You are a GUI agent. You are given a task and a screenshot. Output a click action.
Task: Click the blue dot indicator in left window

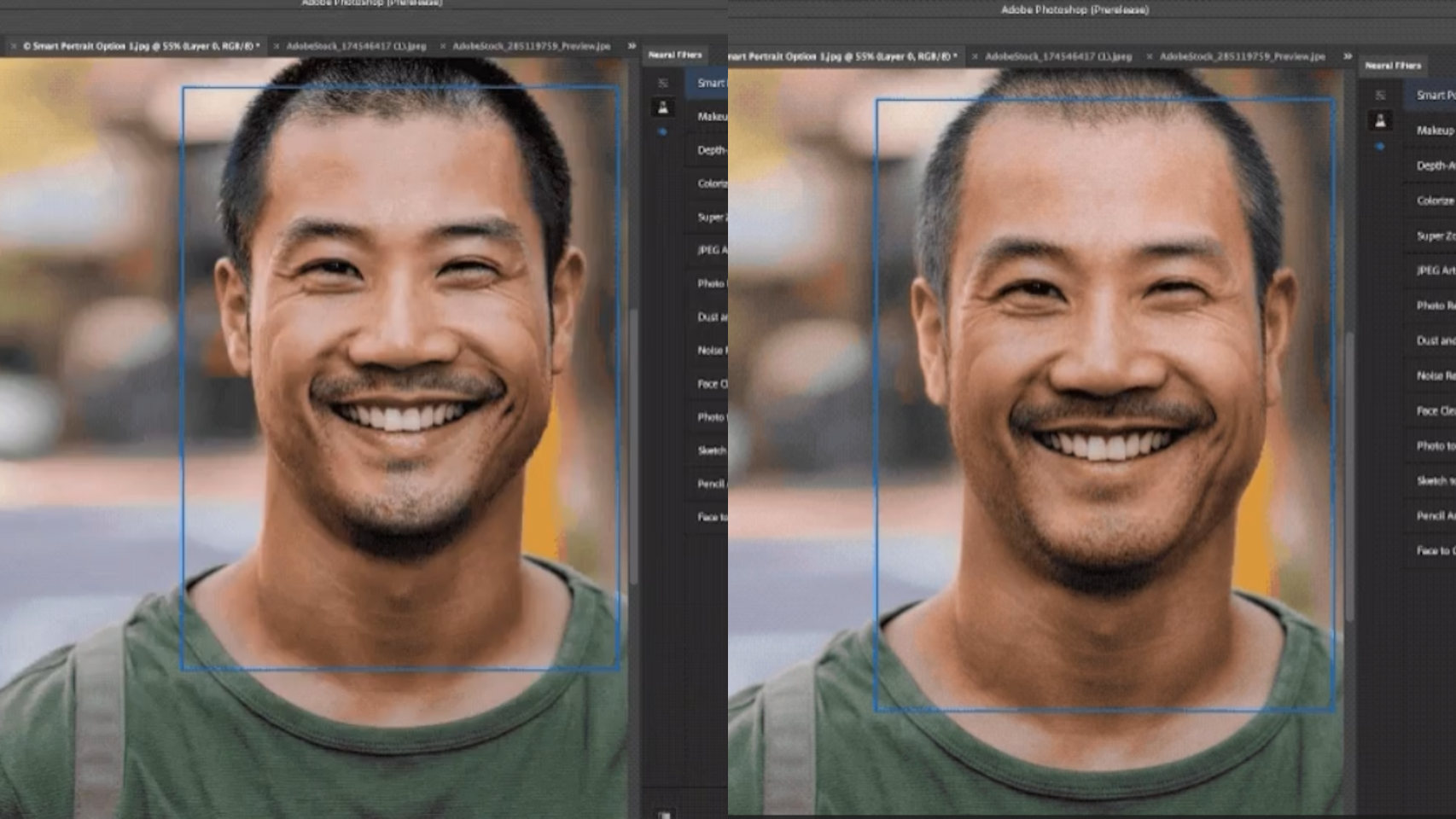pyautogui.click(x=663, y=132)
